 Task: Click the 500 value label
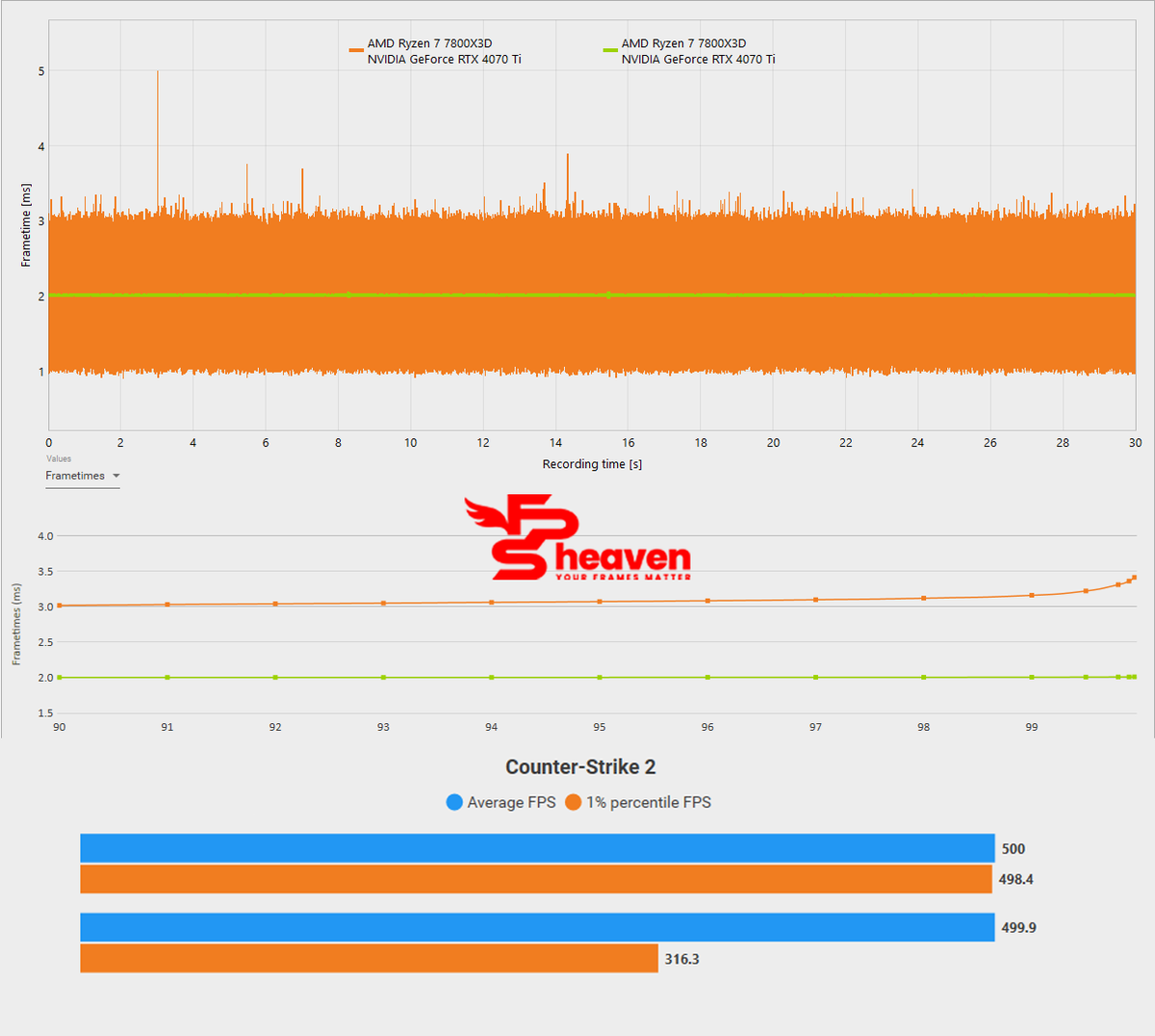[1014, 849]
